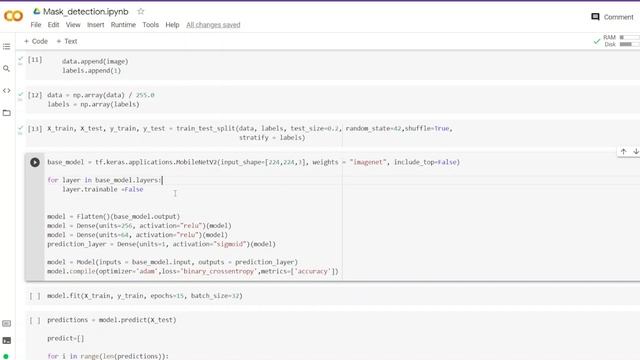Viewport: 640px width, 360px height.
Task: Click the 'data.append(image)' line
Action: tap(95, 61)
